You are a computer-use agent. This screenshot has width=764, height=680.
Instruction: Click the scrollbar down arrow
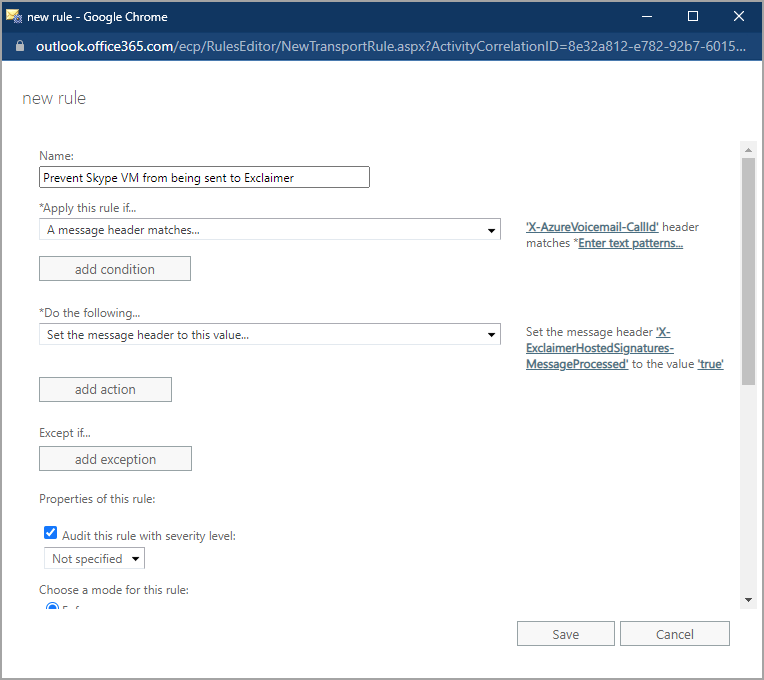747,598
